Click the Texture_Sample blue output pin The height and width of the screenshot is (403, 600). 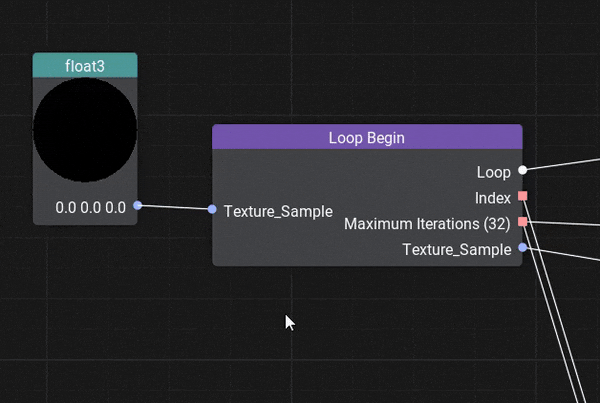pyautogui.click(x=522, y=248)
